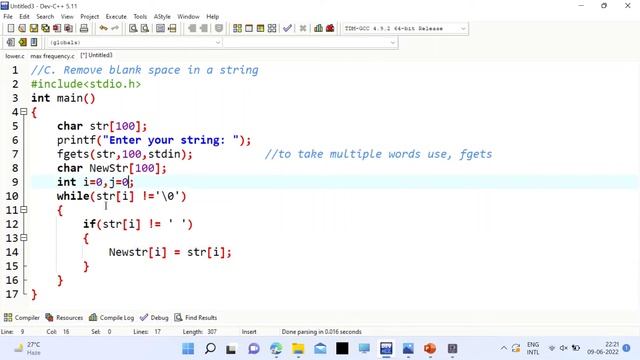Click the Goto Bookmark icon on second toolbar

point(34,42)
